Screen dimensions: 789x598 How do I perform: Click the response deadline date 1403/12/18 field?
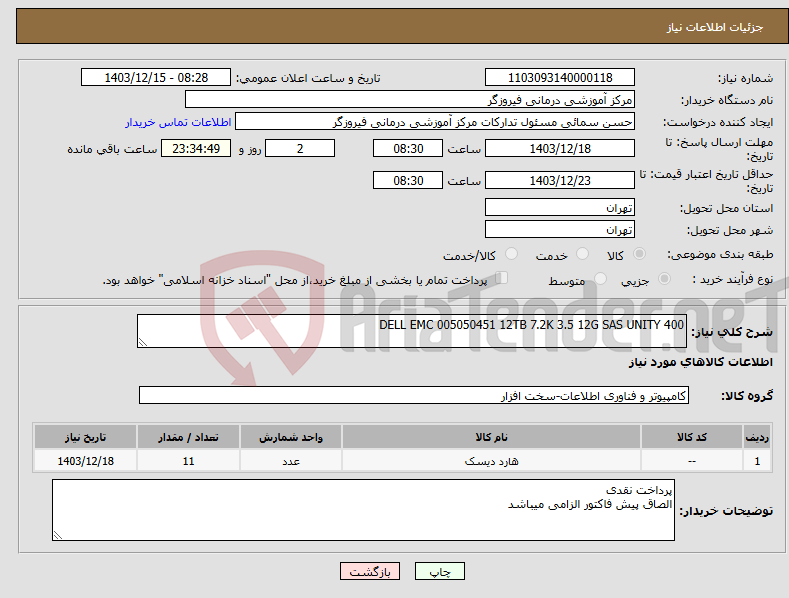(560, 148)
